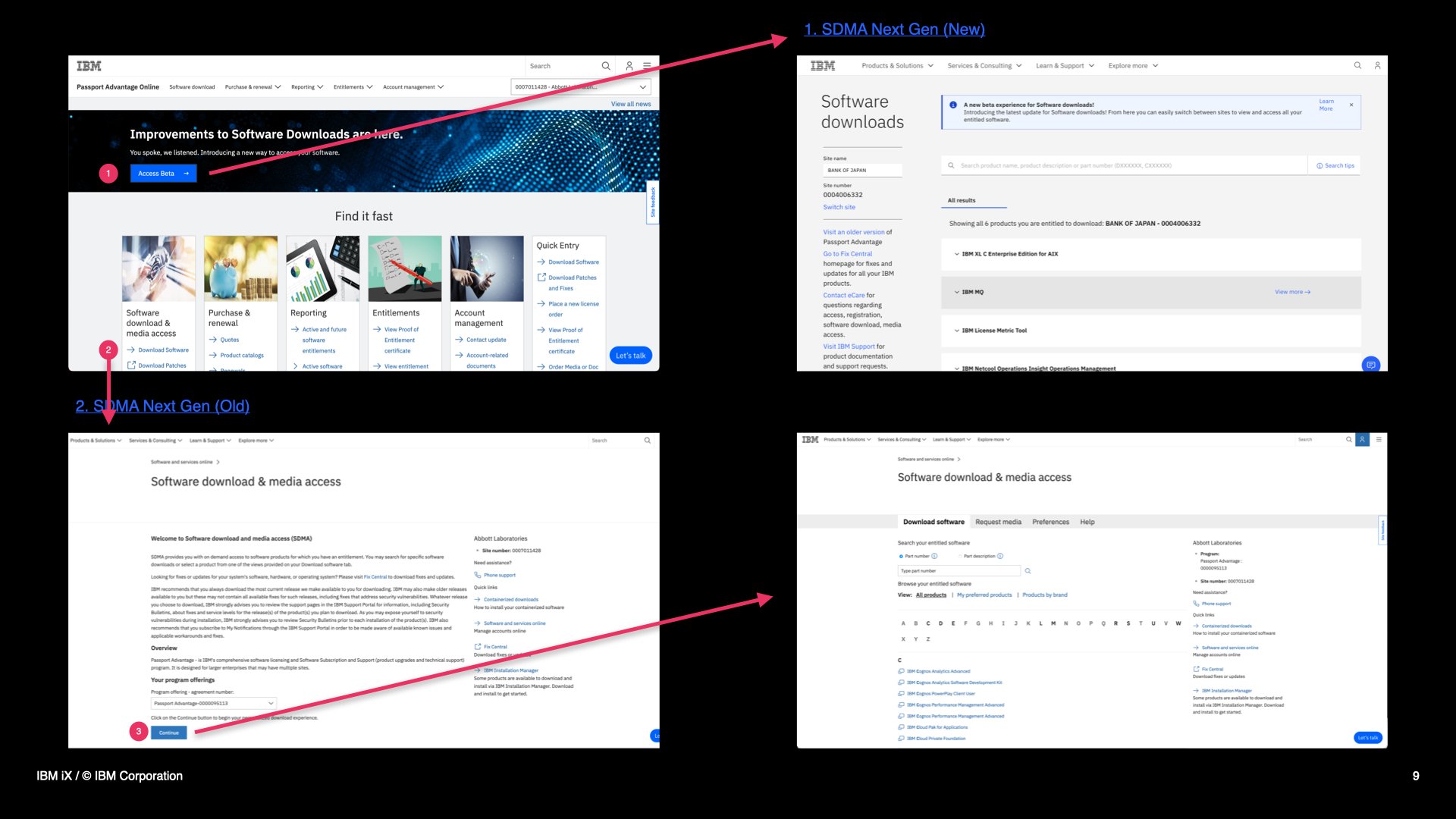Click the Go to Fix Central link
Image resolution: width=1456 pixels, height=819 pixels.
point(847,254)
